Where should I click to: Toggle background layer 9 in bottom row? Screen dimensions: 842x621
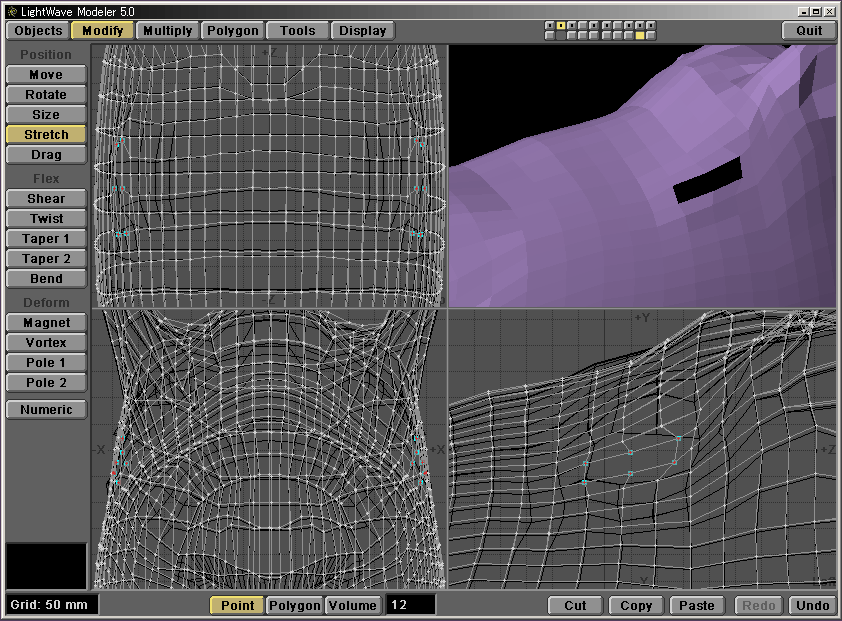(x=640, y=35)
